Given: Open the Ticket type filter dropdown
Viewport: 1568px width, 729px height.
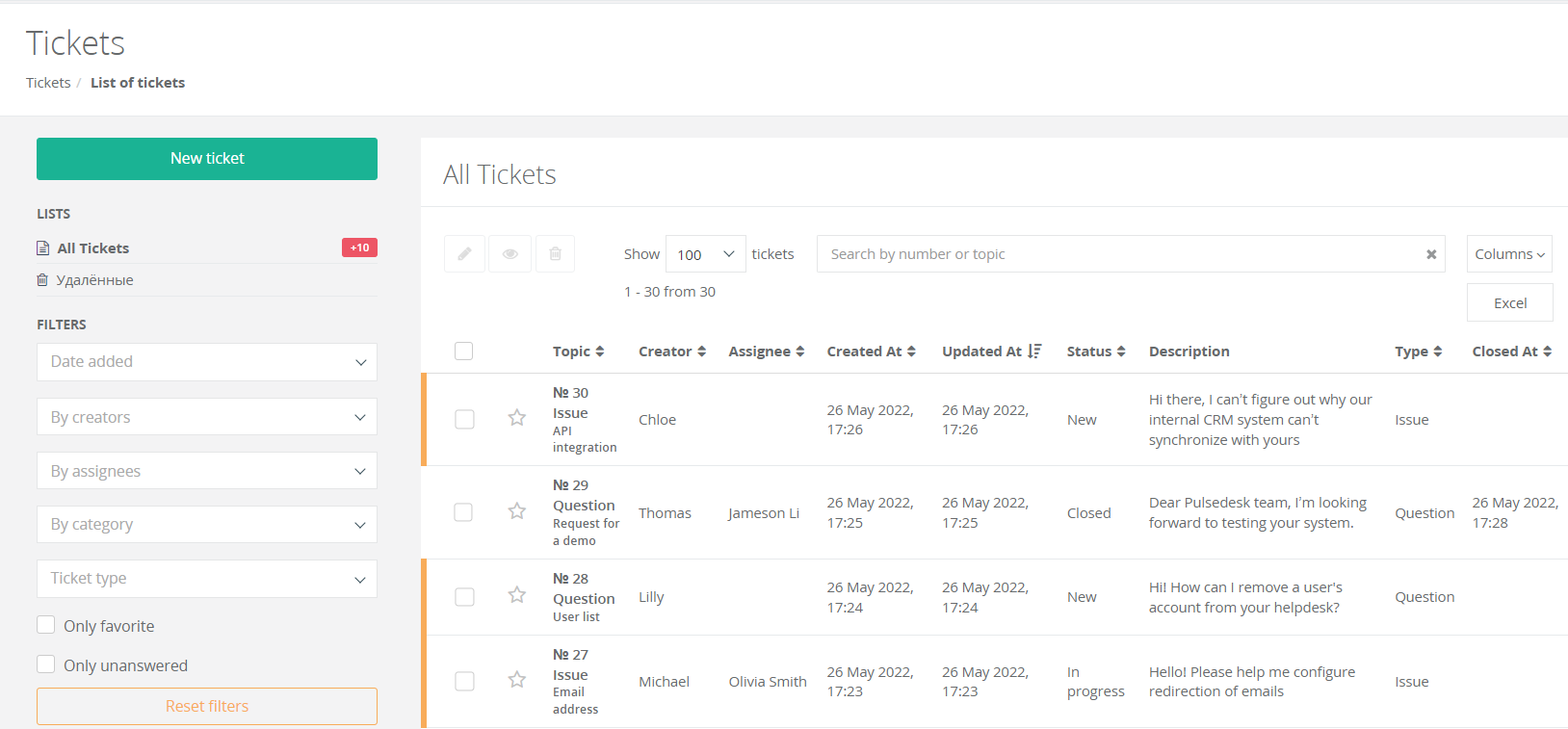Looking at the screenshot, I should coord(207,579).
